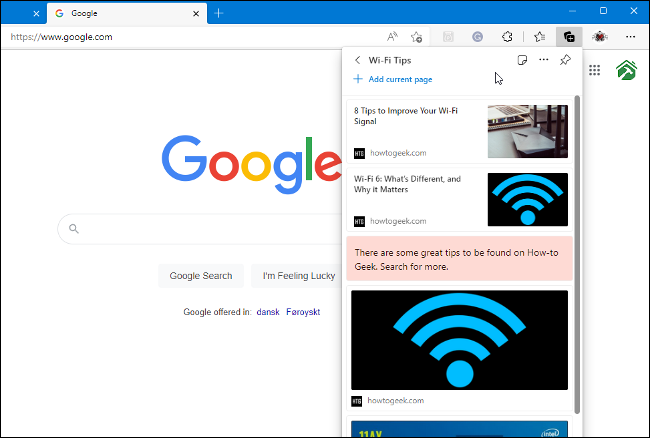The width and height of the screenshot is (650, 438).
Task: Click the green house profile icon
Action: coord(626,70)
